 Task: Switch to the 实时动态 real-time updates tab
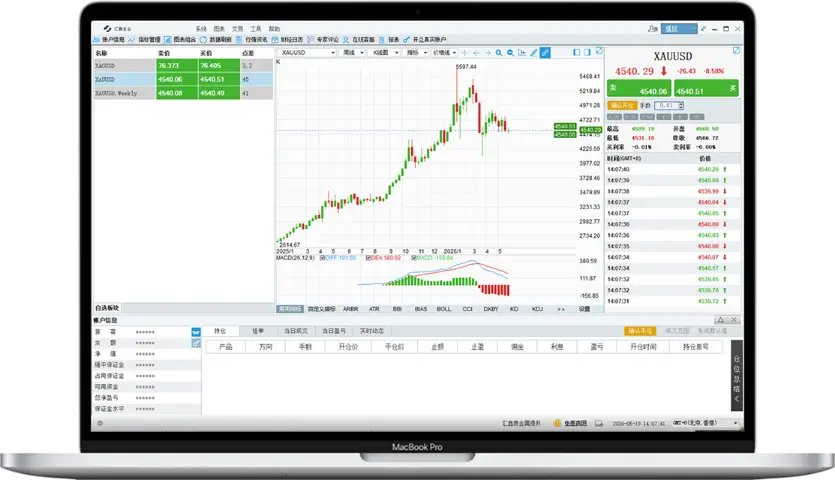(372, 331)
